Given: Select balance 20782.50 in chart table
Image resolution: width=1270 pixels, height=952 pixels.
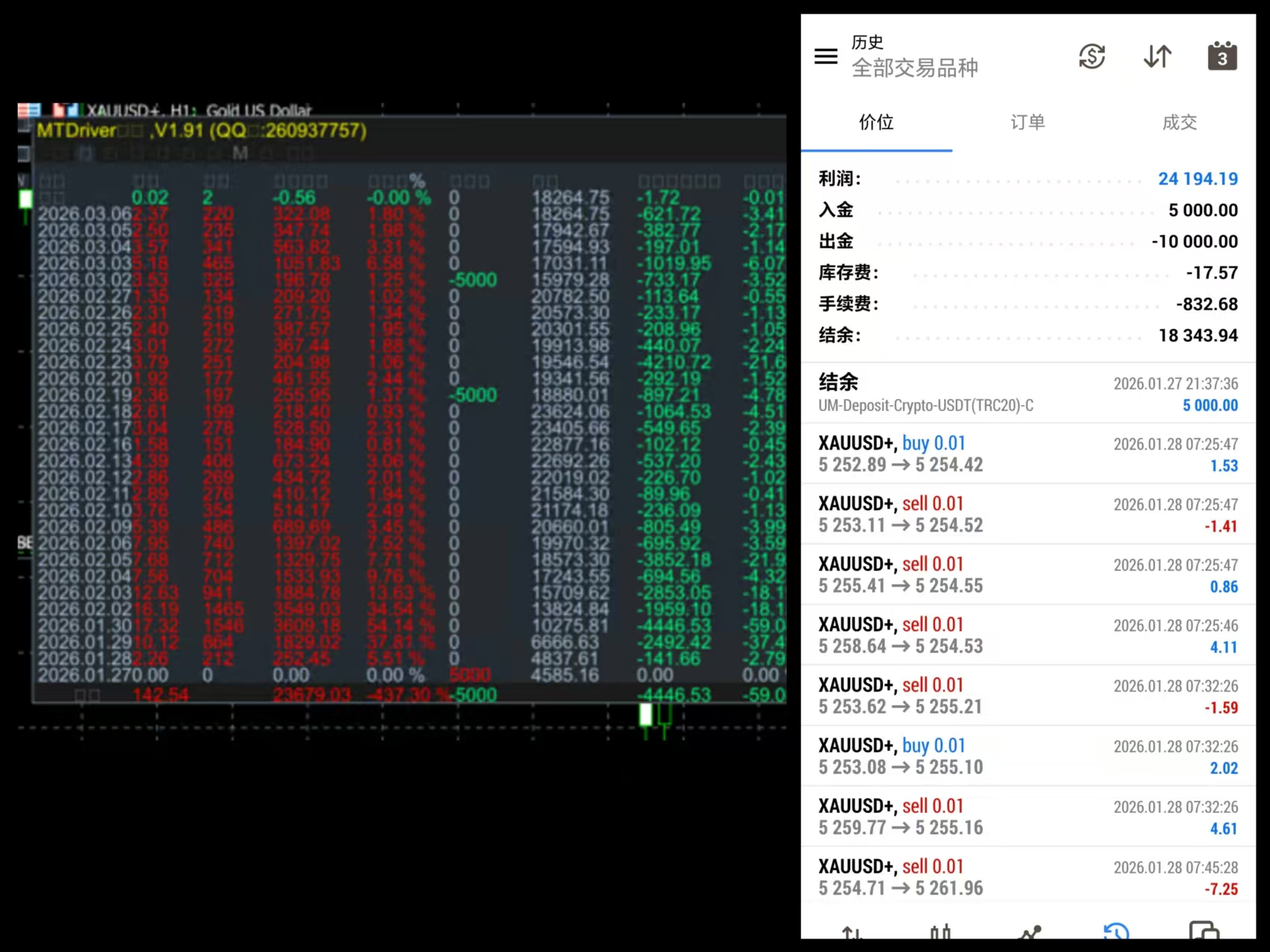Looking at the screenshot, I should point(570,295).
